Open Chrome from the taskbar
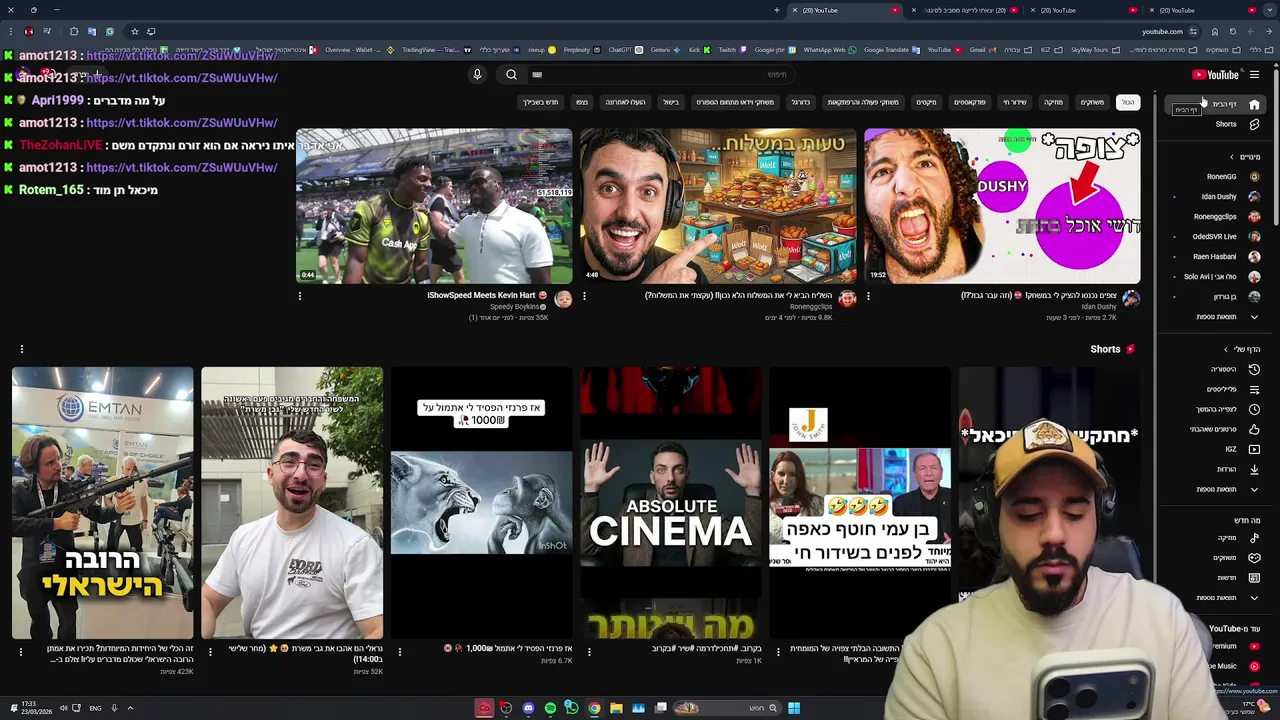Viewport: 1280px width, 720px height. (594, 708)
